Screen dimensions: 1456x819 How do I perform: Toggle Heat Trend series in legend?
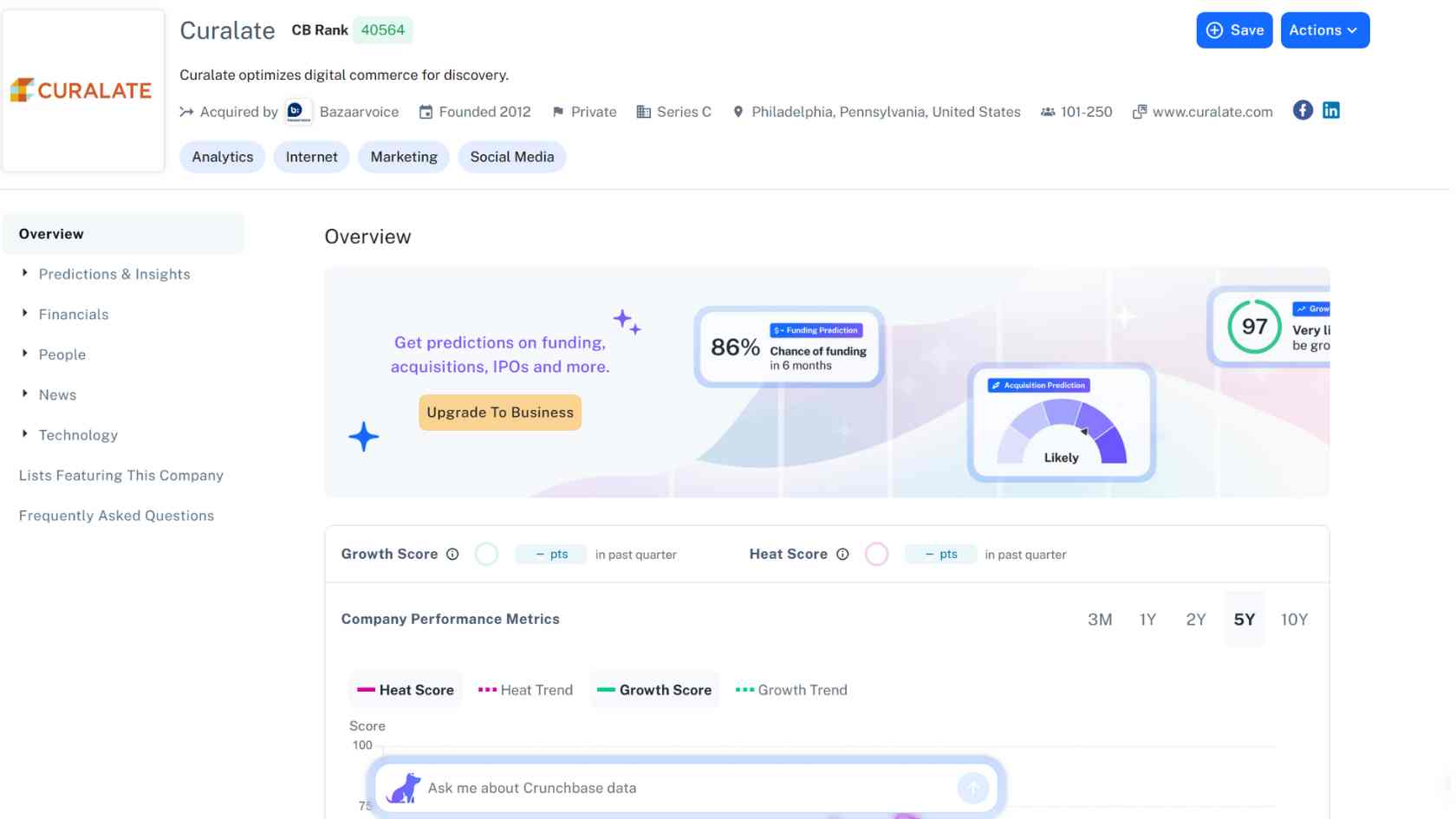(525, 690)
